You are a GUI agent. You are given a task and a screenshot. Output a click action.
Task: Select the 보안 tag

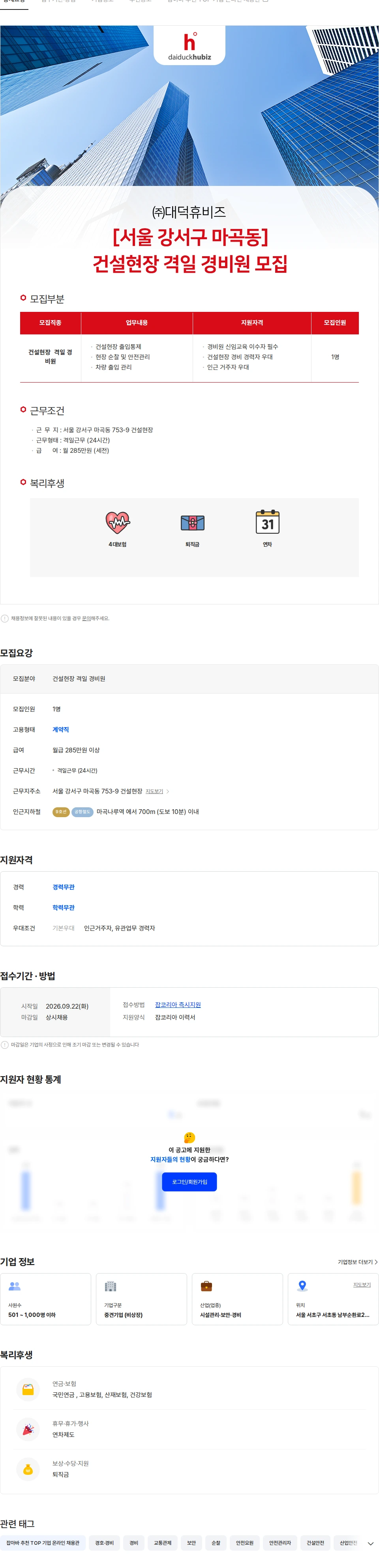pyautogui.click(x=191, y=1543)
